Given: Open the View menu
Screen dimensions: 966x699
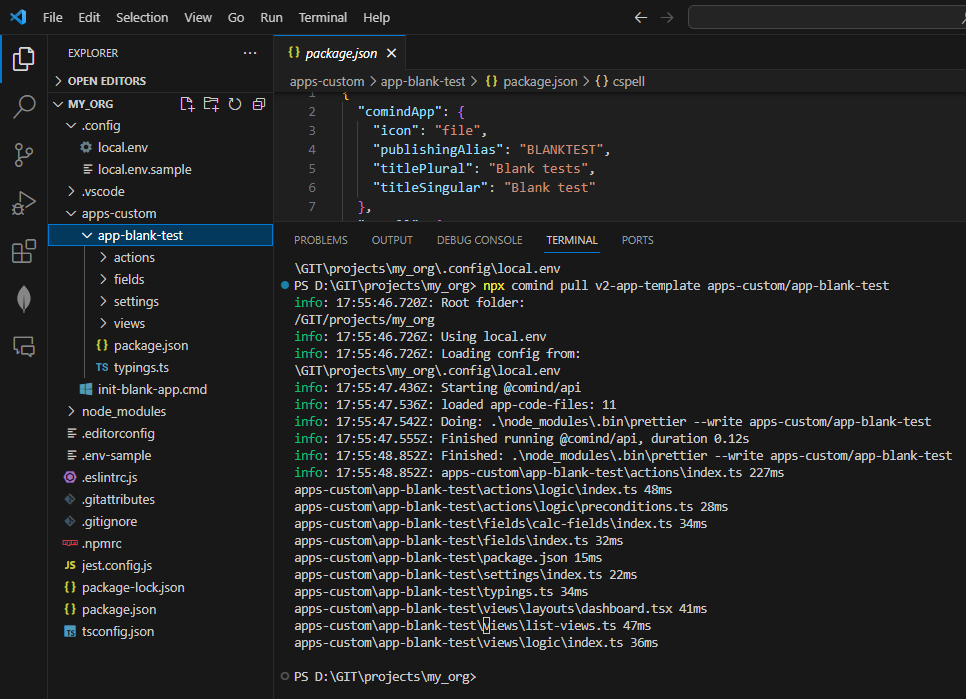Looking at the screenshot, I should click(198, 17).
